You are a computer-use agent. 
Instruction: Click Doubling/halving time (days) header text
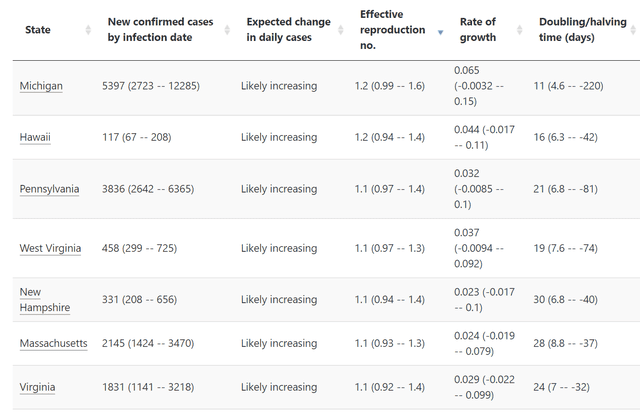coord(582,29)
